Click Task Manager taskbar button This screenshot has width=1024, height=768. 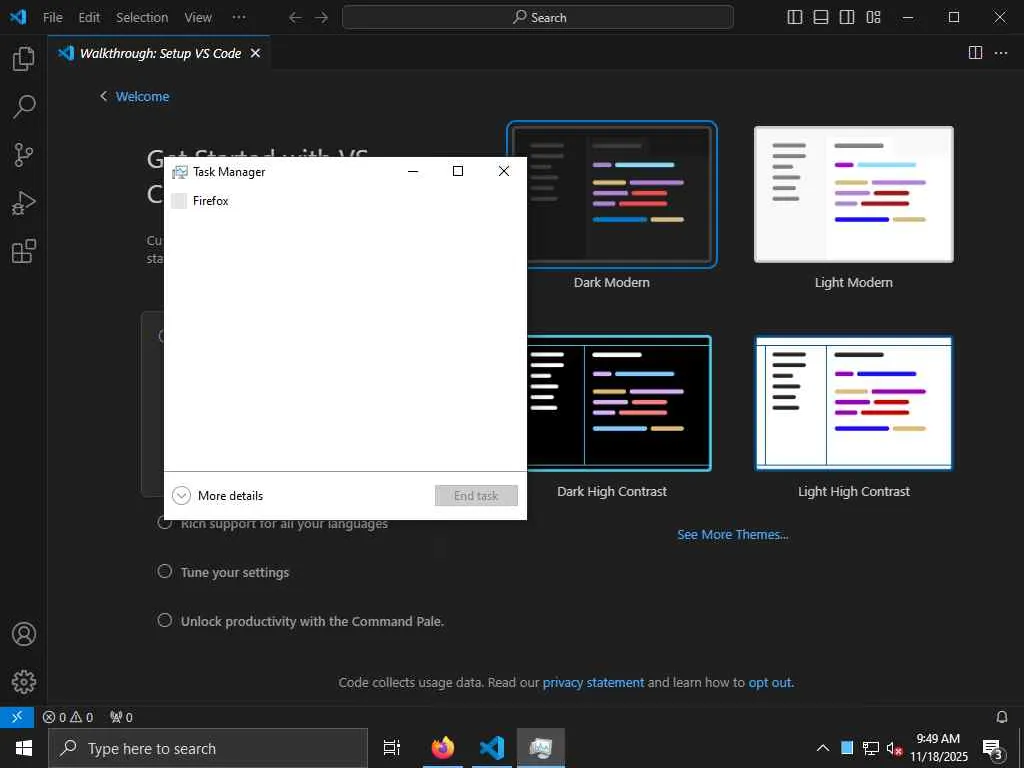pos(541,748)
